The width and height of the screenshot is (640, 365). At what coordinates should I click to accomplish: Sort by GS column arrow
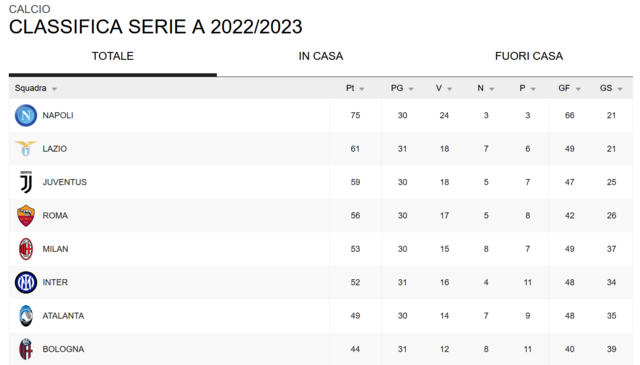[620, 89]
